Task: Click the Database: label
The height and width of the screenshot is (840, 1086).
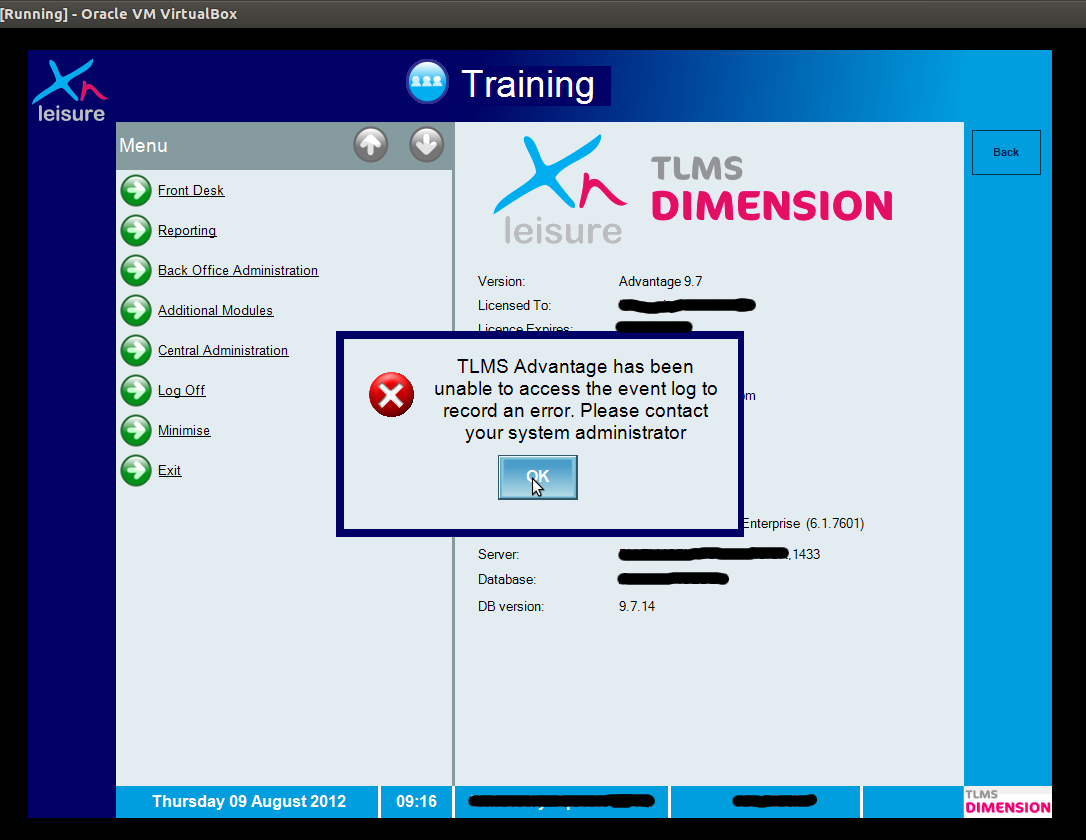Action: pyautogui.click(x=507, y=580)
